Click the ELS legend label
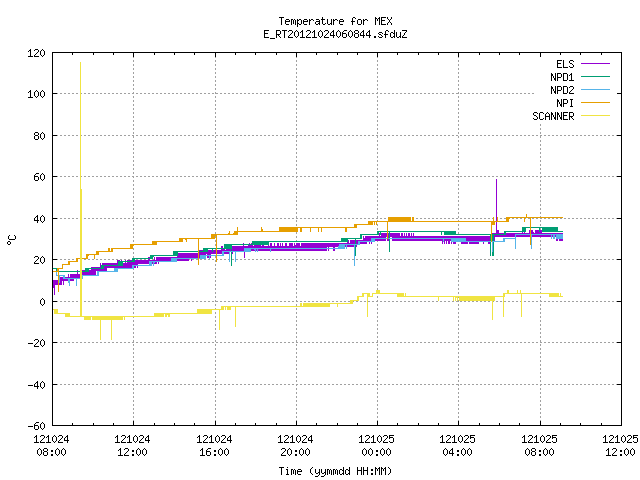This screenshot has height=480, width=640. click(565, 64)
